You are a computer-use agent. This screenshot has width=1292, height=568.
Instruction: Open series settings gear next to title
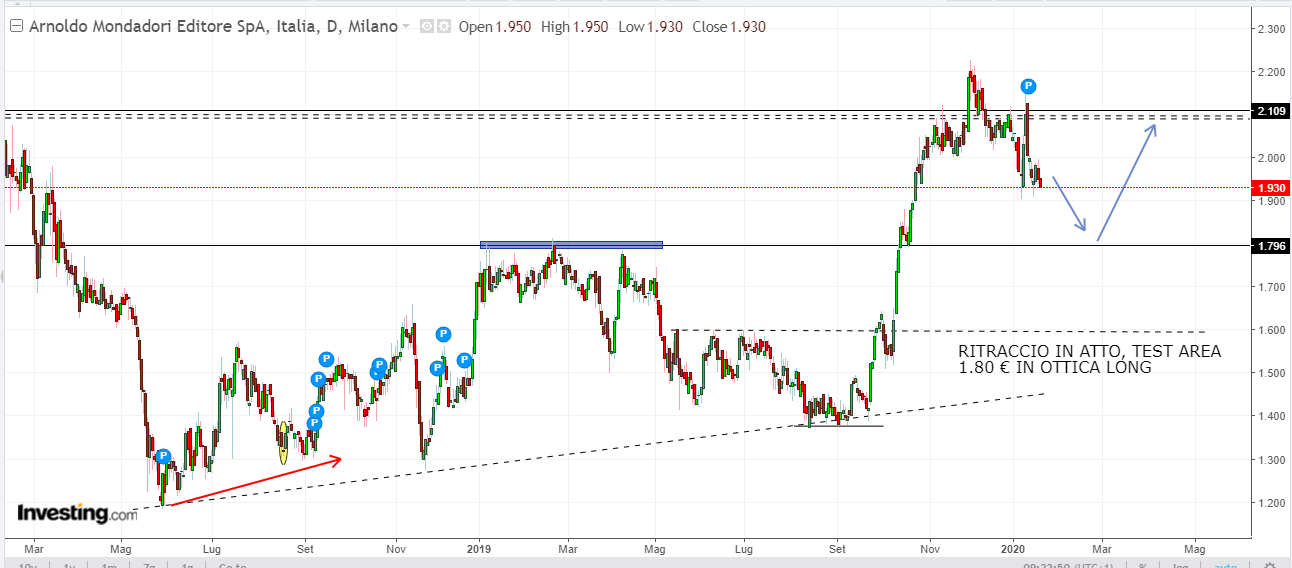(x=443, y=27)
